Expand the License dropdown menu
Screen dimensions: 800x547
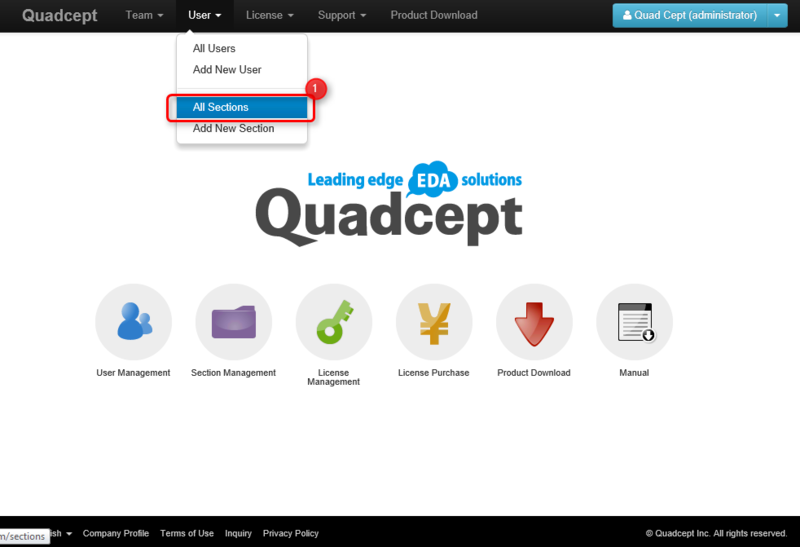(269, 15)
